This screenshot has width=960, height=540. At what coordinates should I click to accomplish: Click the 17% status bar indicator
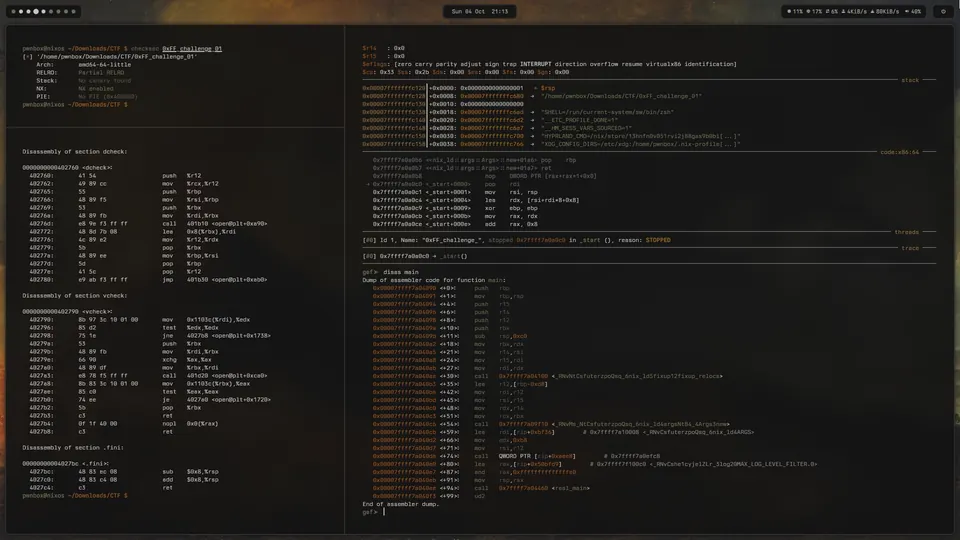point(814,12)
